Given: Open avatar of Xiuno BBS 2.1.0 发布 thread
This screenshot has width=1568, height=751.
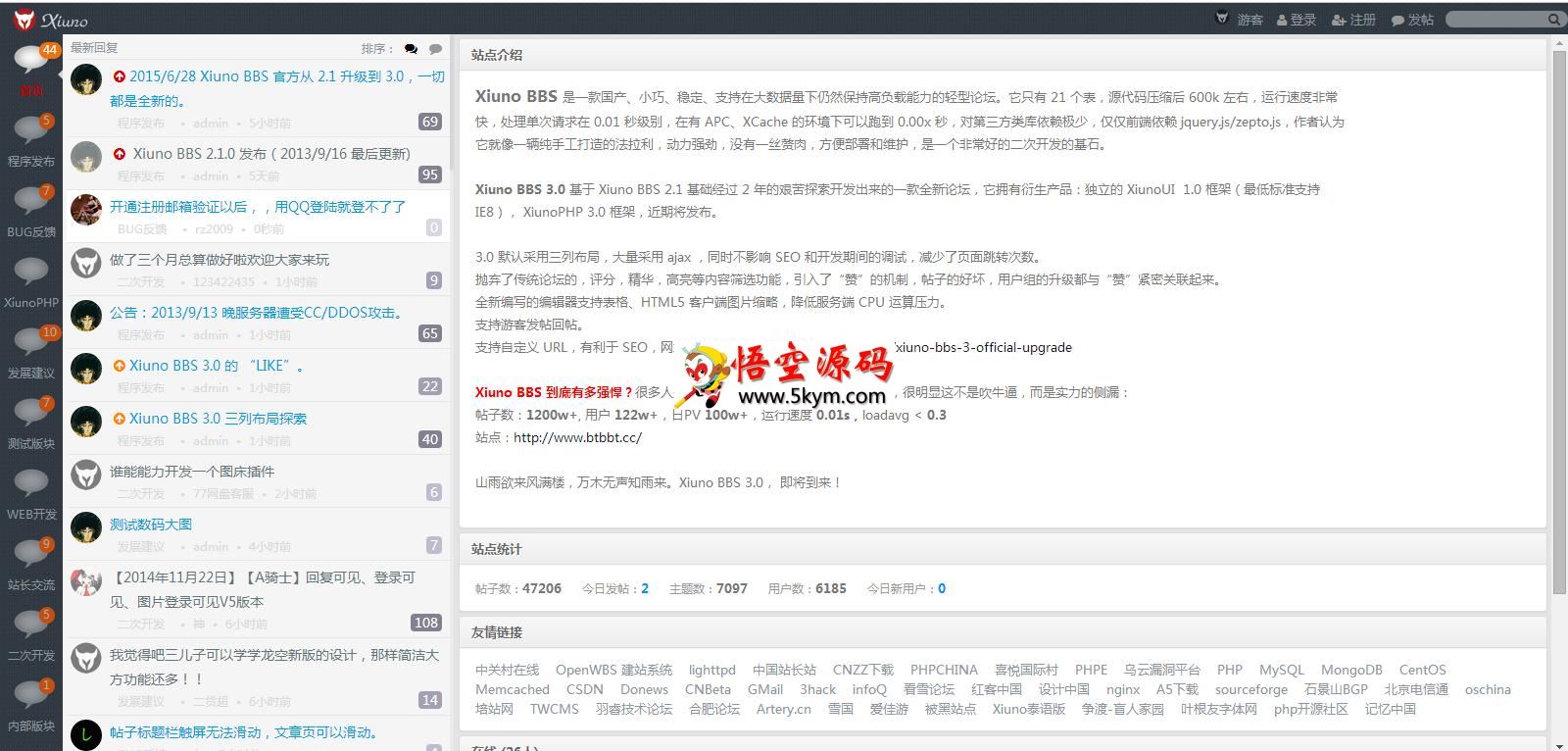Looking at the screenshot, I should point(86,157).
